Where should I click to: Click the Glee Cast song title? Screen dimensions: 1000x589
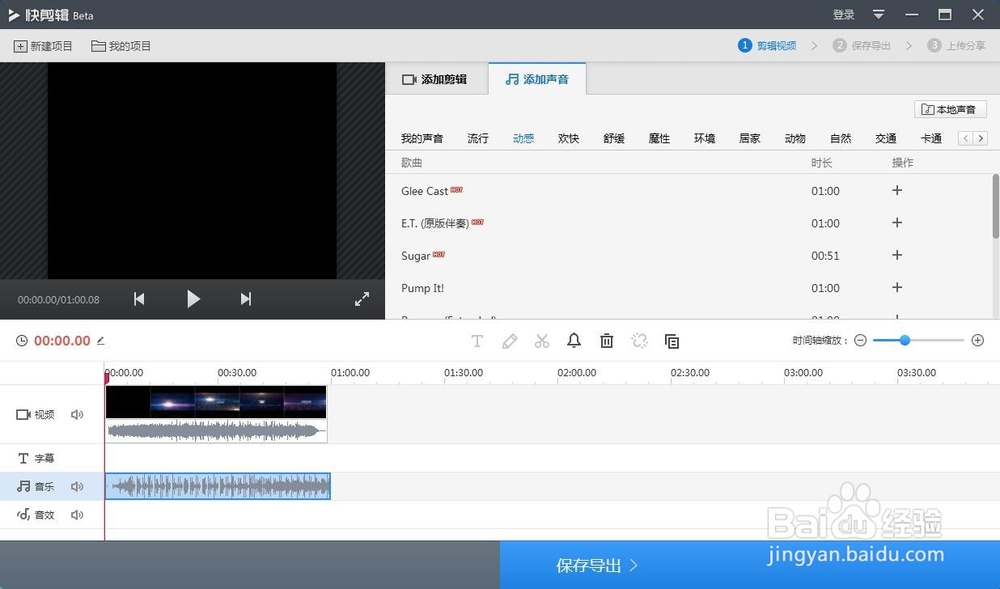pos(424,191)
